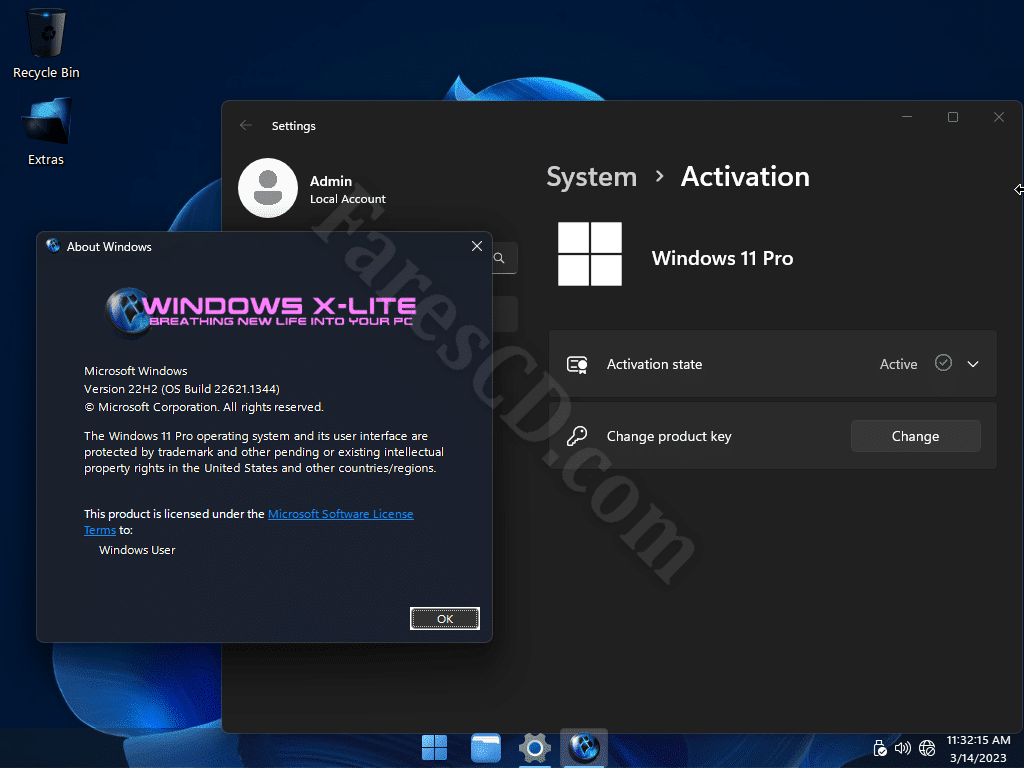Close the Settings window
The width and height of the screenshot is (1024, 768).
(999, 117)
